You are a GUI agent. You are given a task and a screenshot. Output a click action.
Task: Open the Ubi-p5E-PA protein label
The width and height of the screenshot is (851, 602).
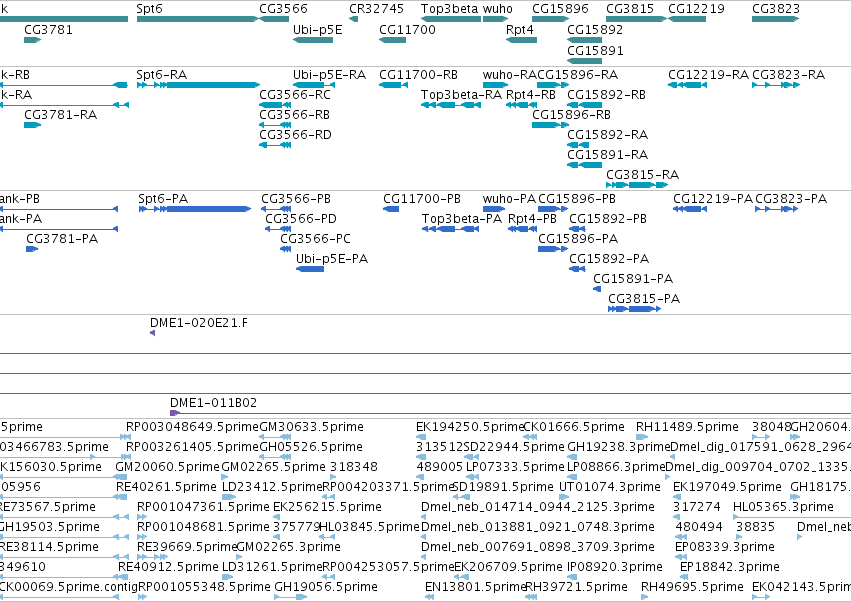pyautogui.click(x=332, y=259)
